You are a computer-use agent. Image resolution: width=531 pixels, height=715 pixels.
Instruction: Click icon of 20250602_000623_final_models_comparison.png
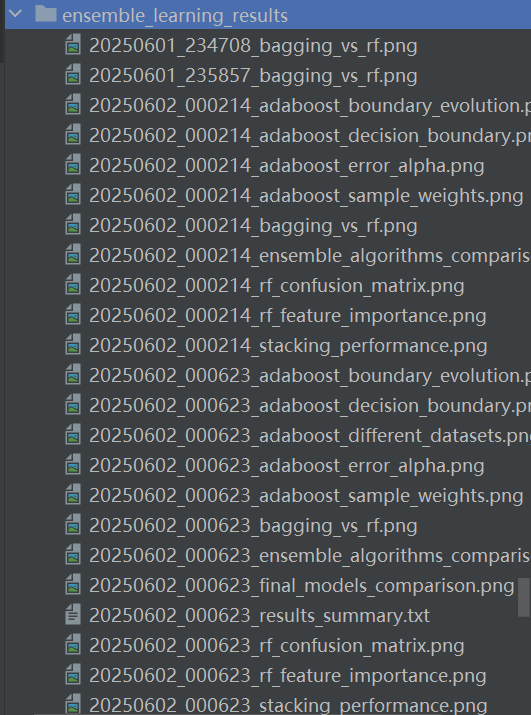(x=73, y=585)
